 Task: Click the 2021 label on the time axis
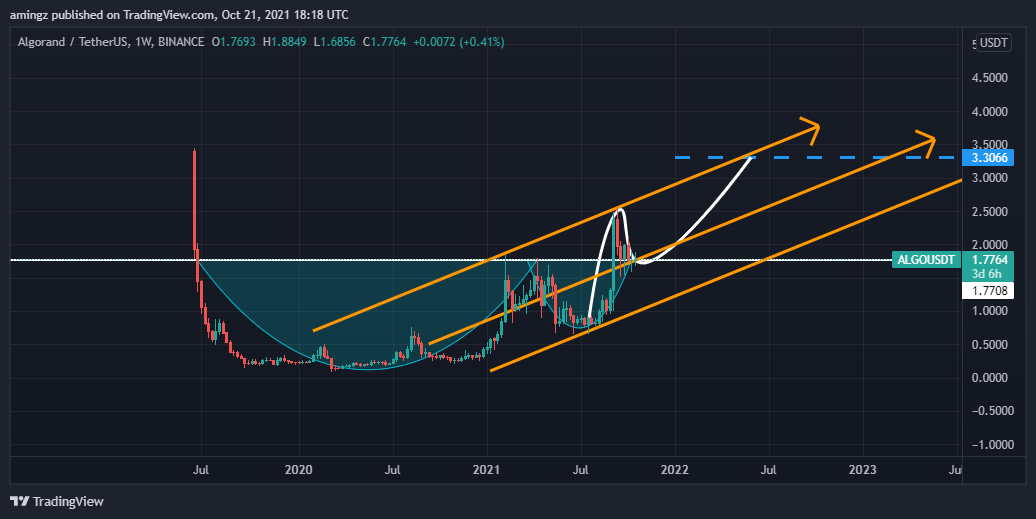click(x=487, y=469)
